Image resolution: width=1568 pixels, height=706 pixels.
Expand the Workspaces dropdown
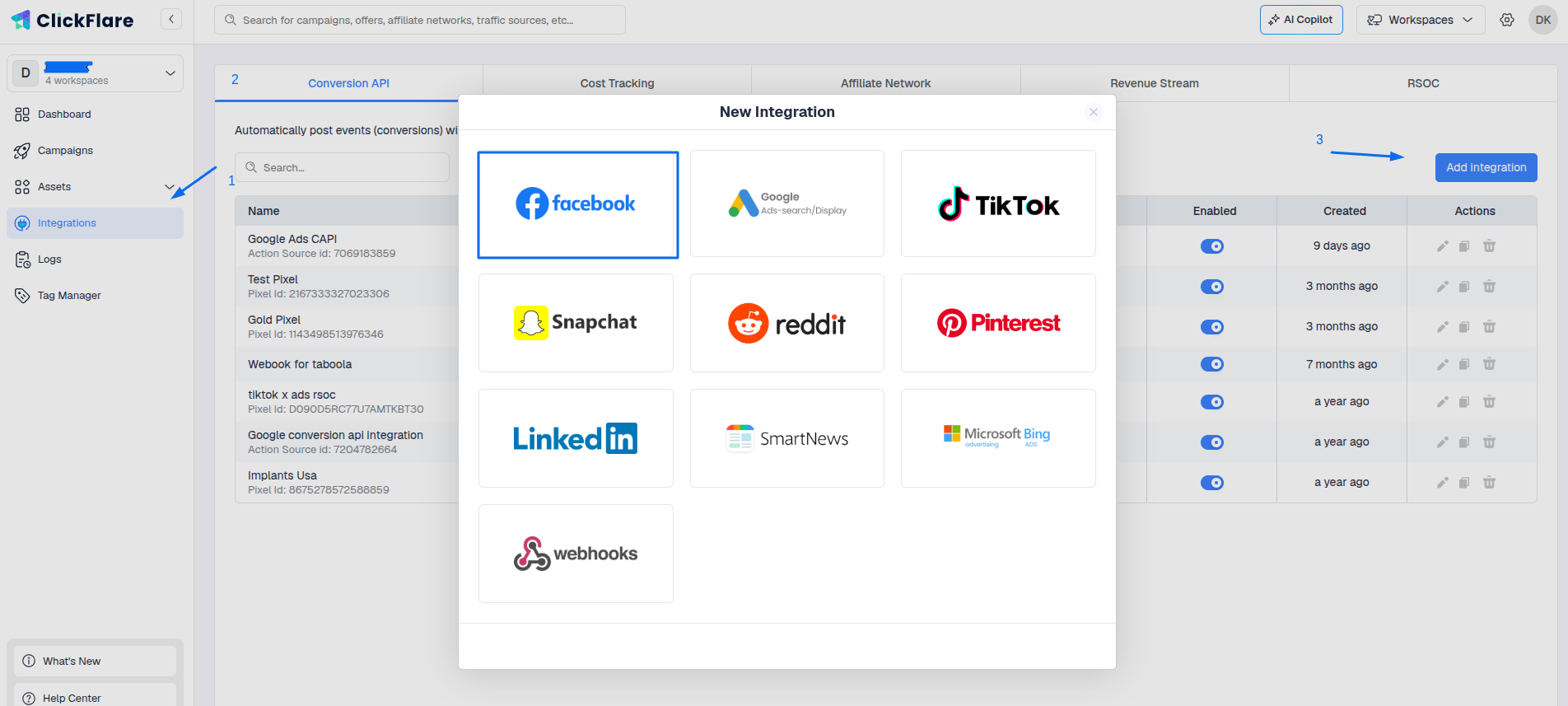point(1421,20)
